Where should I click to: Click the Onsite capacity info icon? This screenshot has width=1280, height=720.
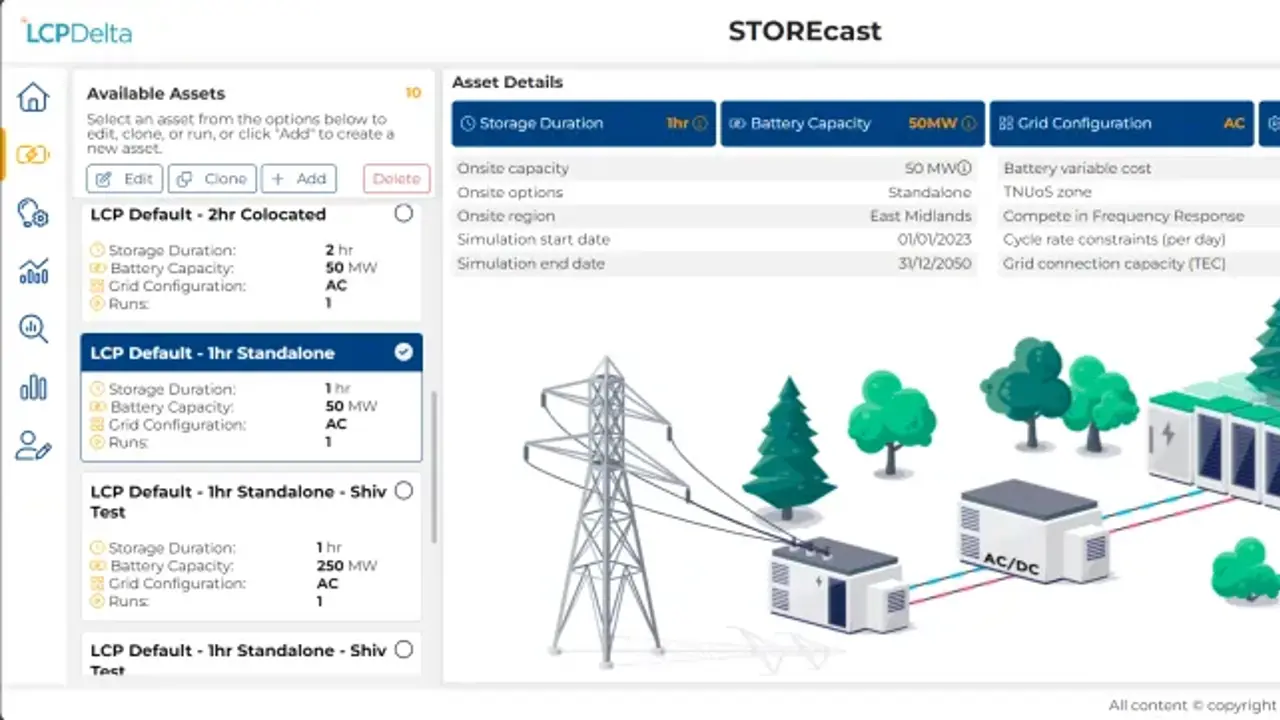pyautogui.click(x=964, y=168)
